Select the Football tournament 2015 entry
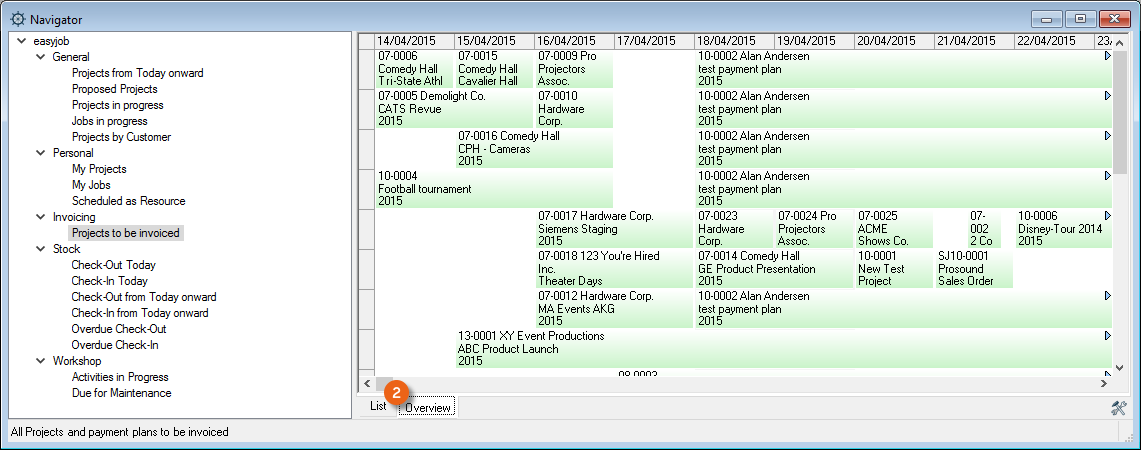1141x450 pixels. coord(424,188)
